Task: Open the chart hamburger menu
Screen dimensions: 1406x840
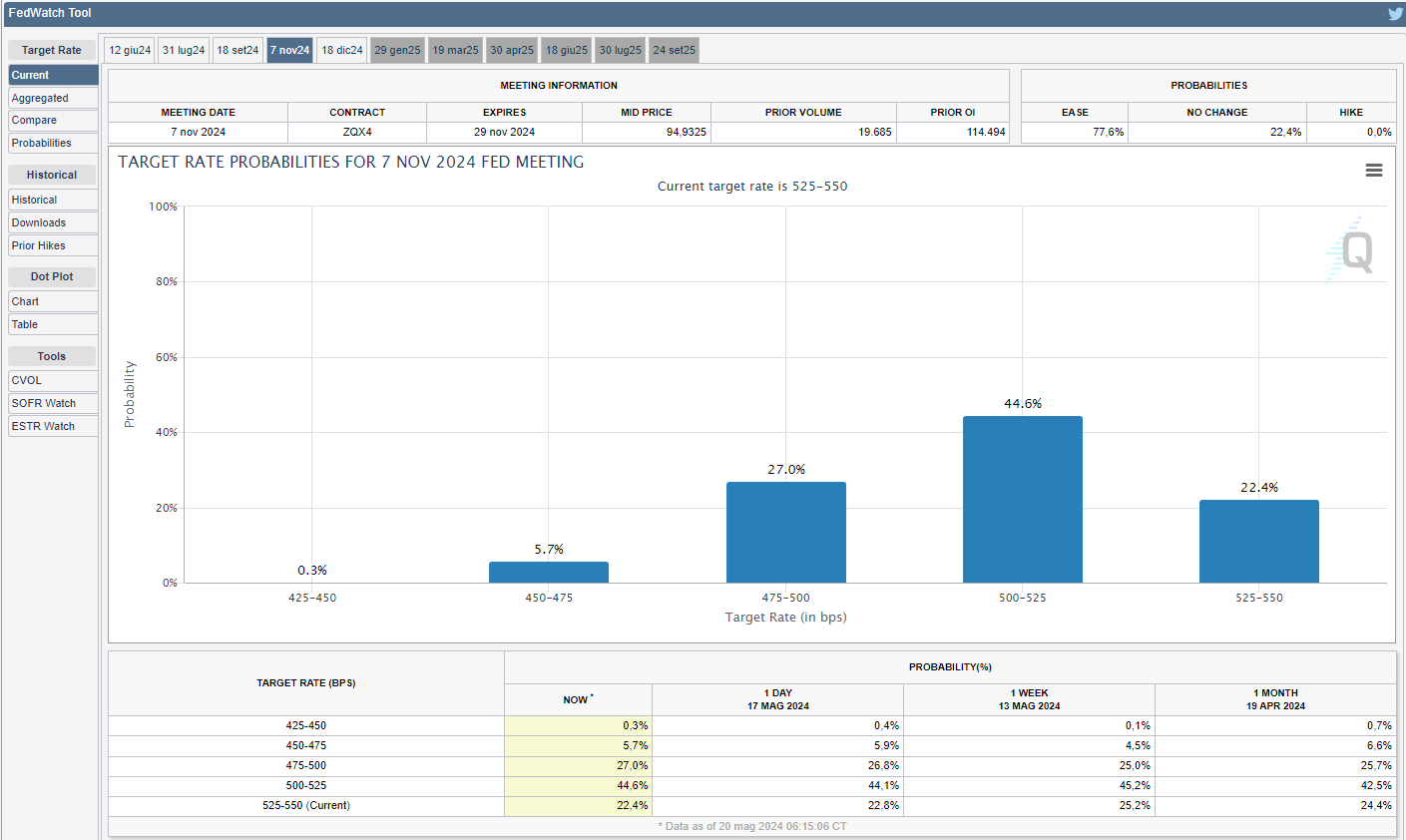Action: tap(1373, 171)
